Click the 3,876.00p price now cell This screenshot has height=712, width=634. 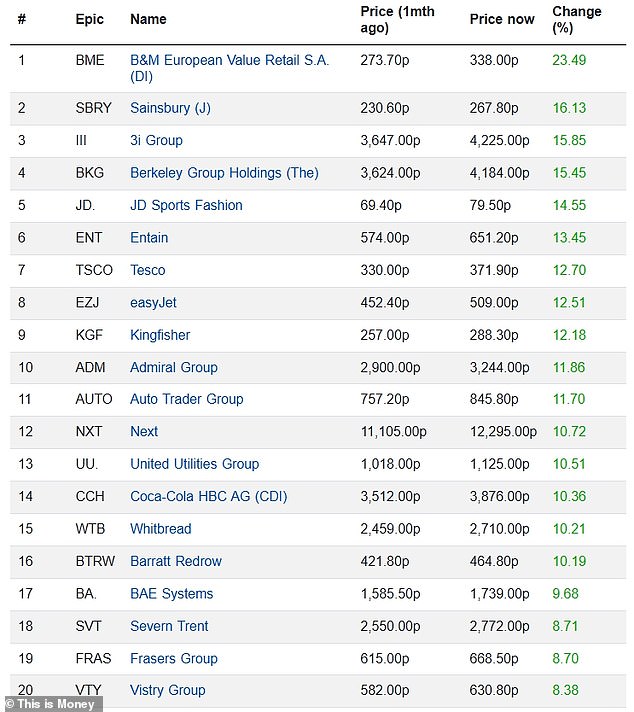coord(500,496)
